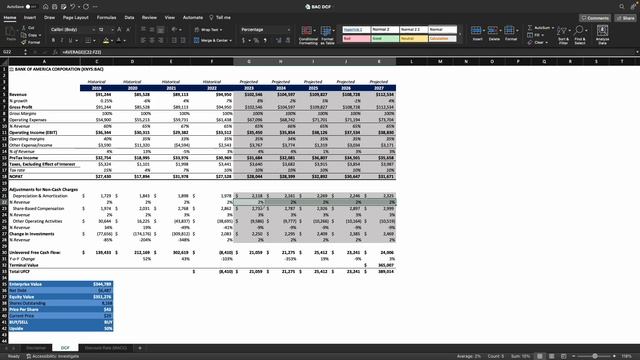Apply the Bad cell style
Viewport: 640px width, 360px height.
coord(356,38)
